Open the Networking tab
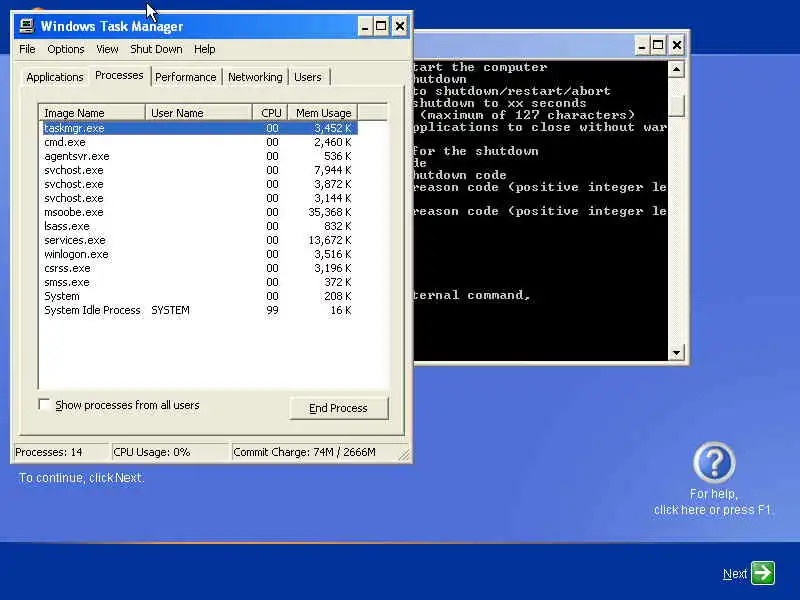The height and width of the screenshot is (600, 800). [255, 77]
